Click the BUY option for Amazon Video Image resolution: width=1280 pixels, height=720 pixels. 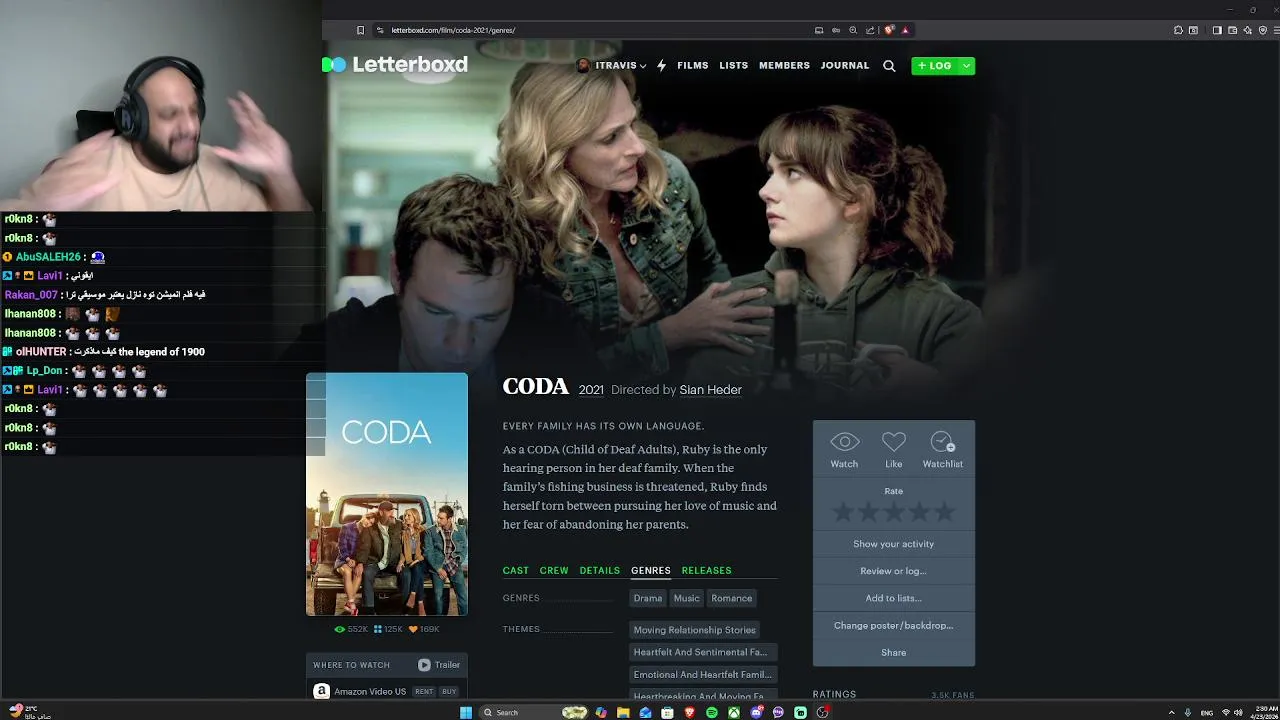click(449, 691)
